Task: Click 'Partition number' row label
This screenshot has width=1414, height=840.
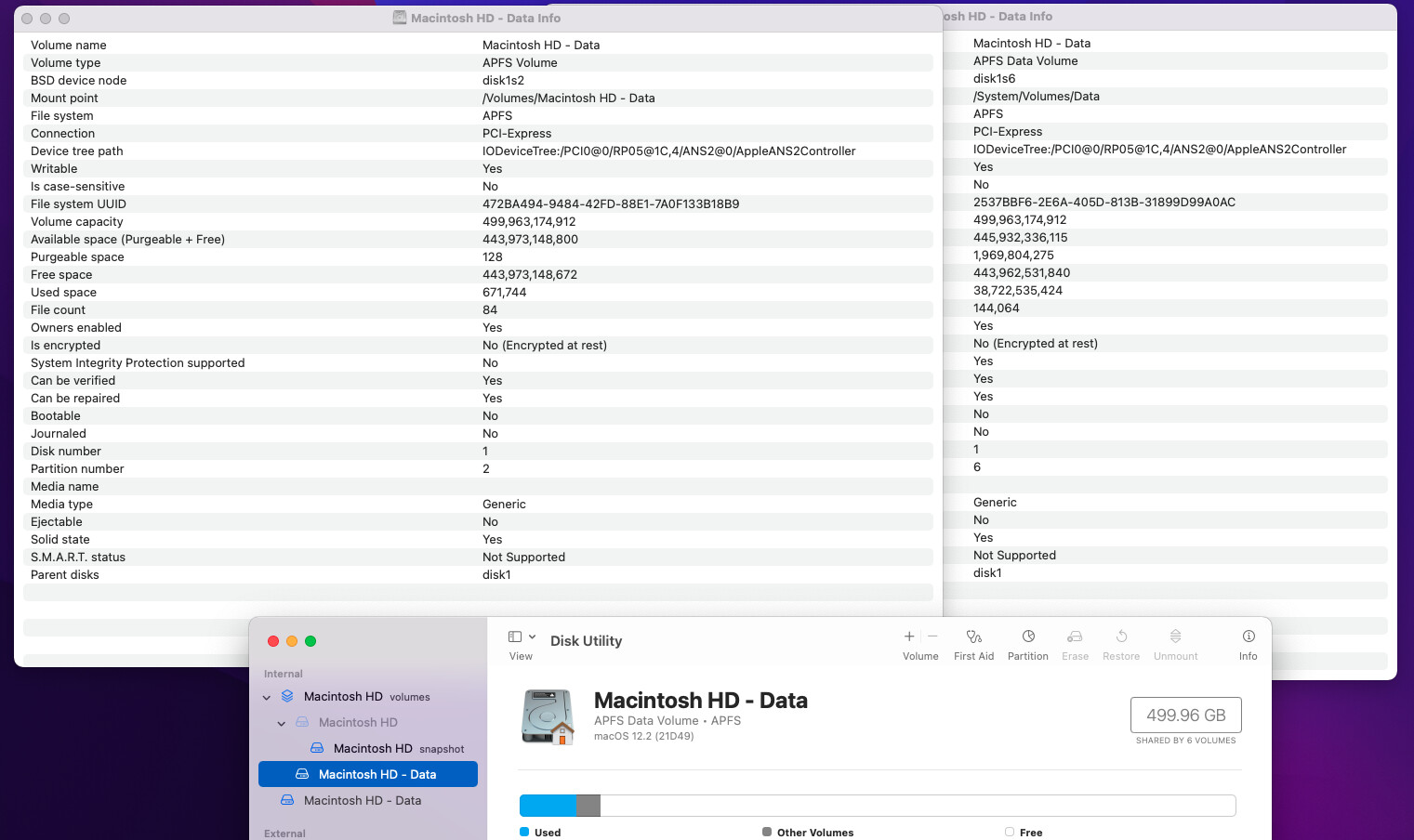Action: coord(77,468)
